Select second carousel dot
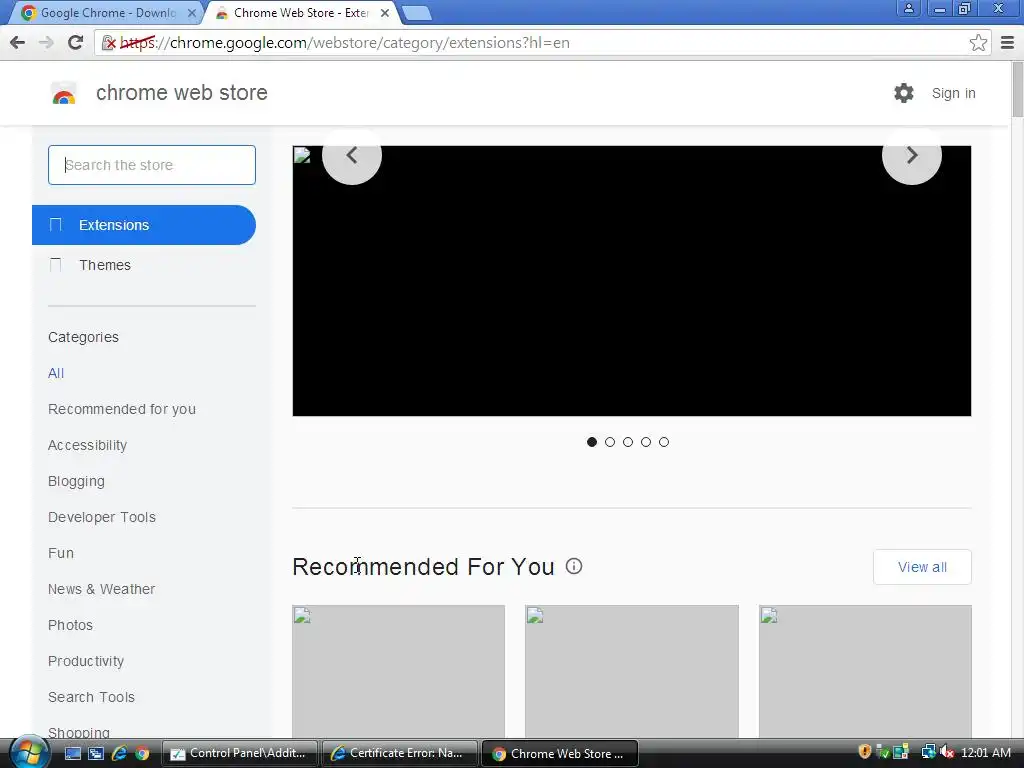Screen dimensions: 1024x768 pos(610,442)
